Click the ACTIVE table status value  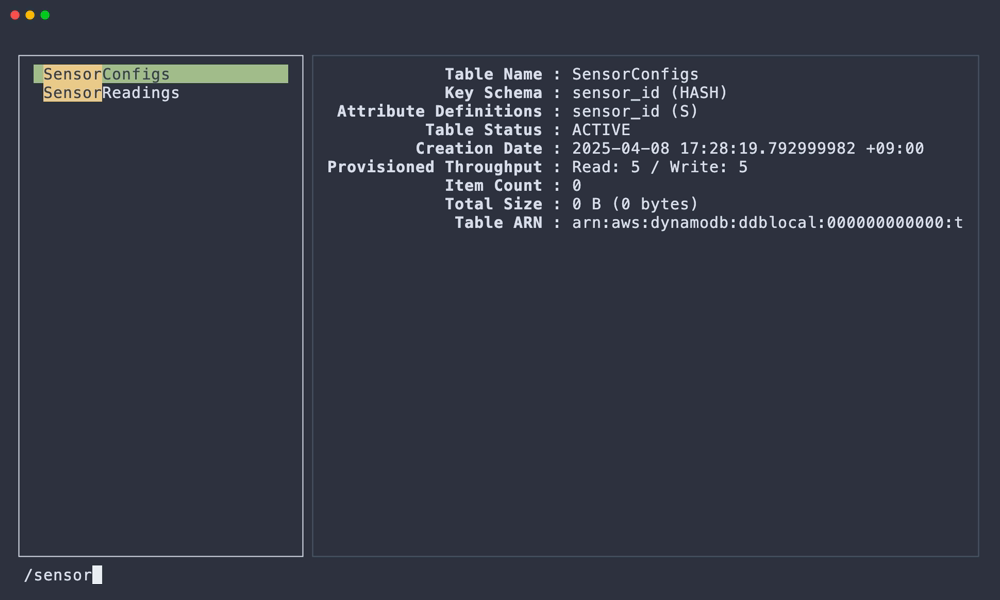click(601, 130)
